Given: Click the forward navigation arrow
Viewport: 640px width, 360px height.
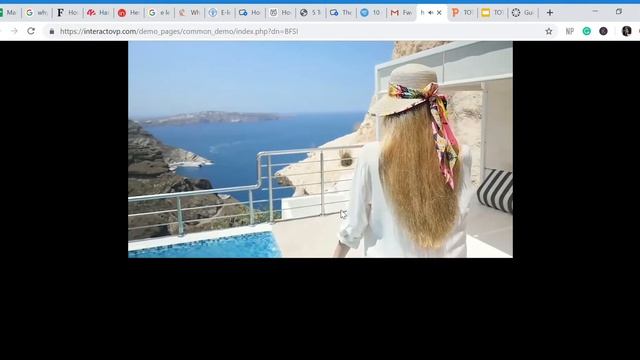Looking at the screenshot, I should (x=14, y=31).
